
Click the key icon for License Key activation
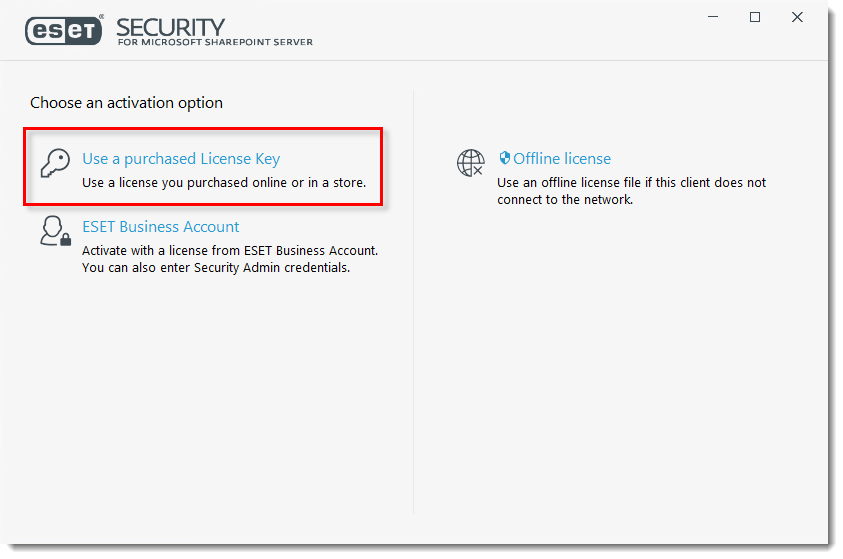click(55, 163)
